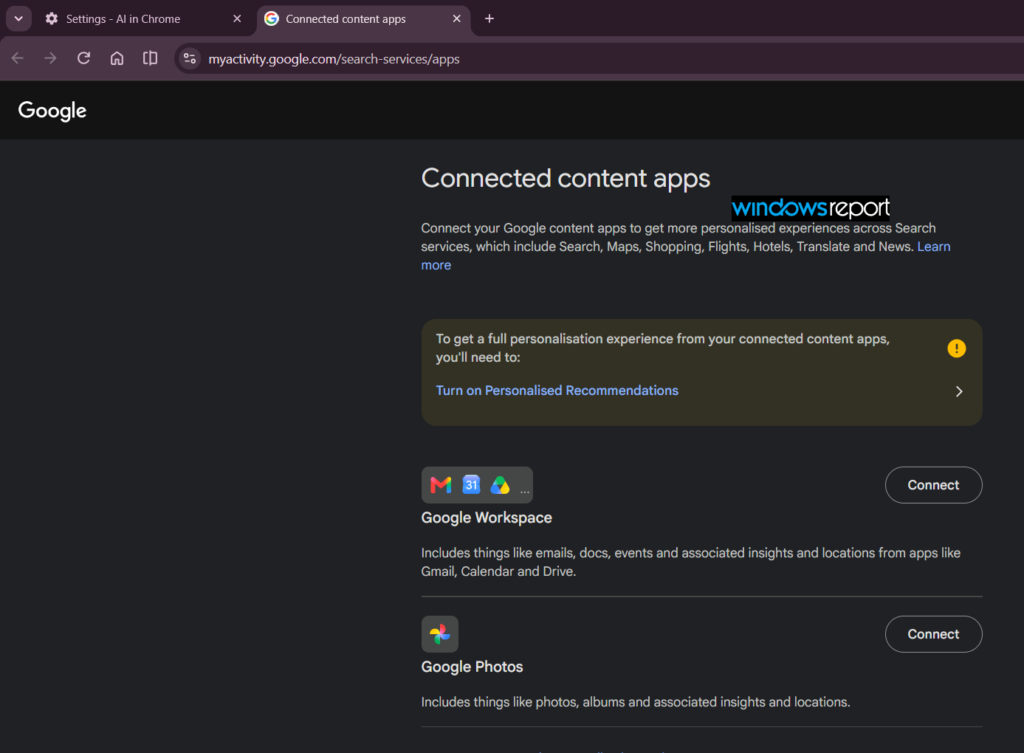Click the yellow warning exclamation icon

coord(956,349)
